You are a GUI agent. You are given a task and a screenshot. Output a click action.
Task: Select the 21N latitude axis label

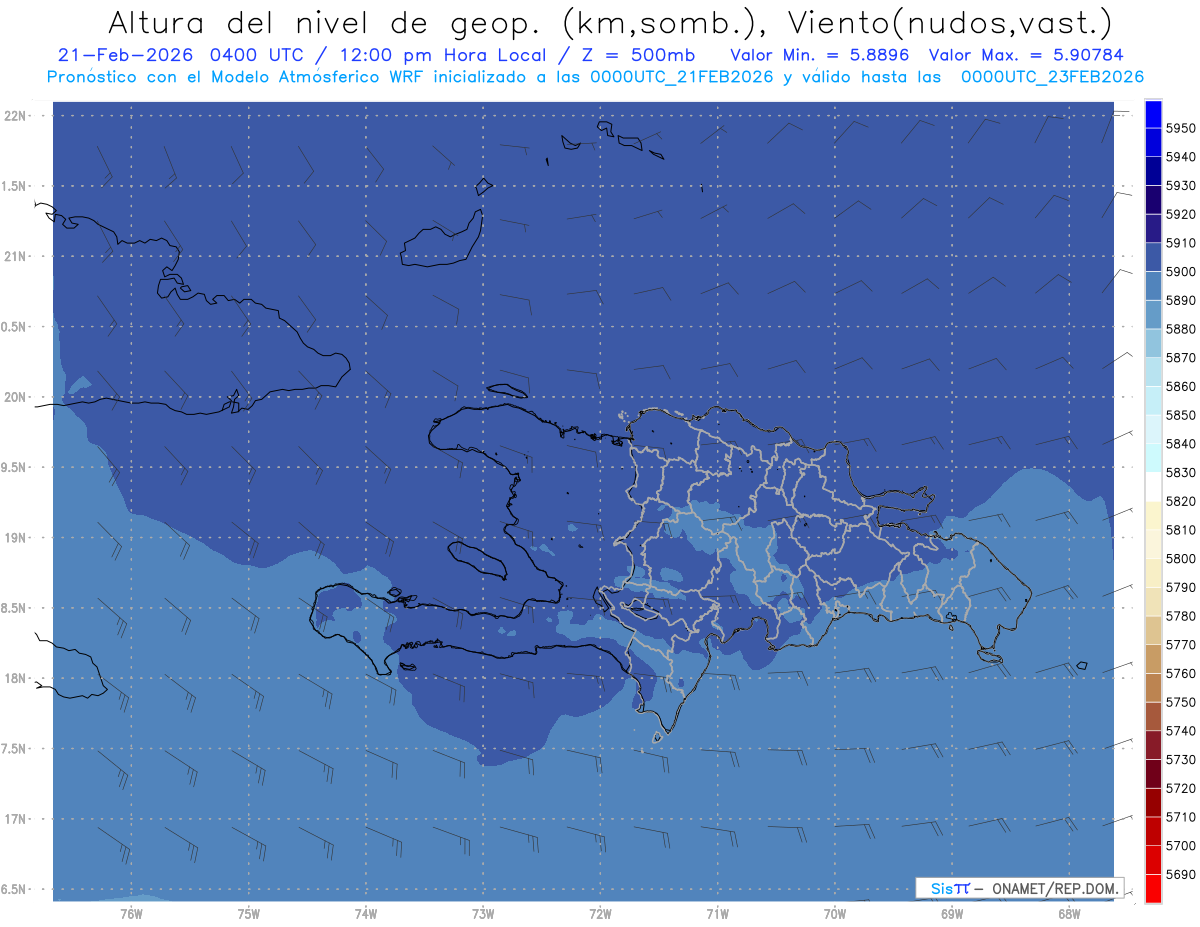pyautogui.click(x=16, y=256)
